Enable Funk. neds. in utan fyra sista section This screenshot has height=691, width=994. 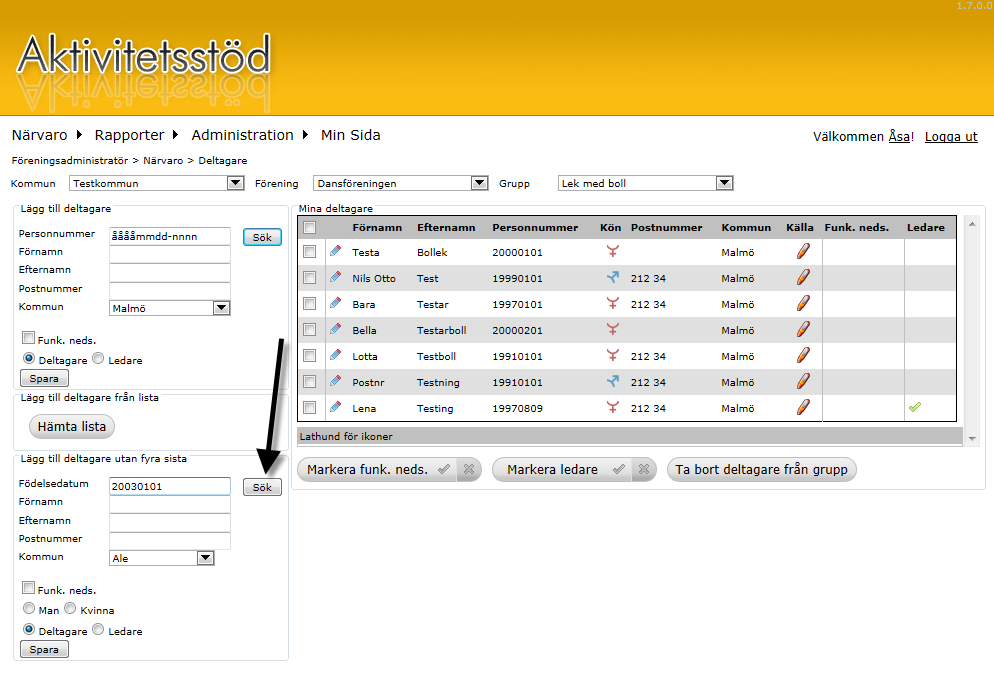29,588
